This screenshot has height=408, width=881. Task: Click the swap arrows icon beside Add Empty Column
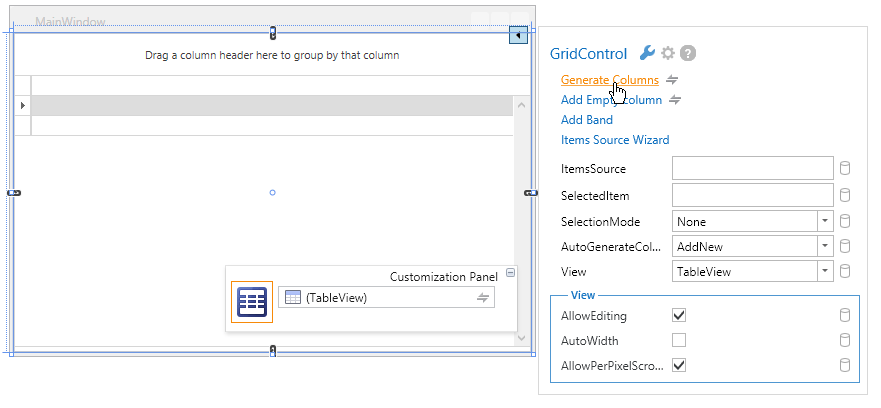tap(675, 100)
